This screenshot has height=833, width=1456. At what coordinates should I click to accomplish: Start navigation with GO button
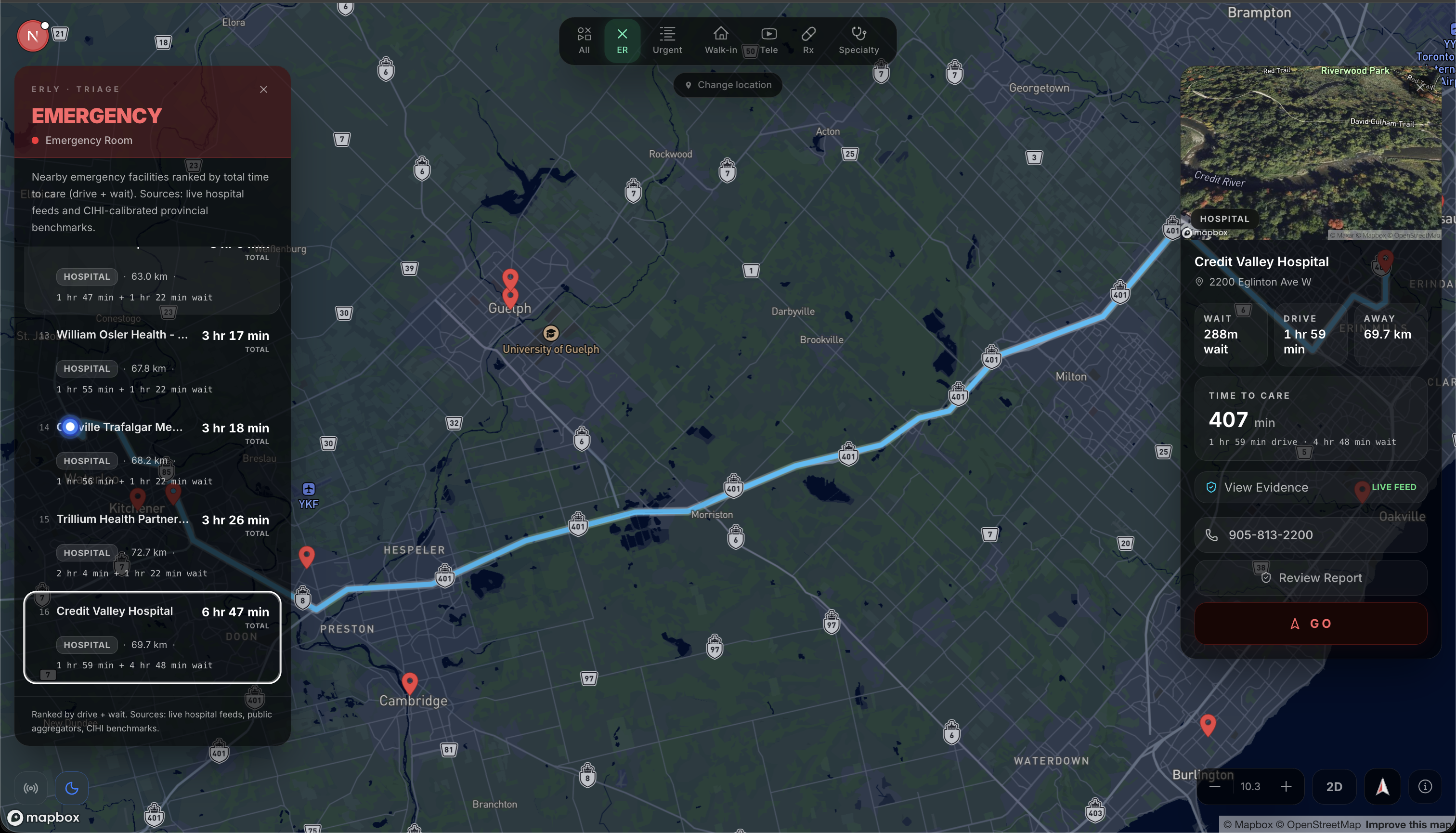tap(1311, 624)
